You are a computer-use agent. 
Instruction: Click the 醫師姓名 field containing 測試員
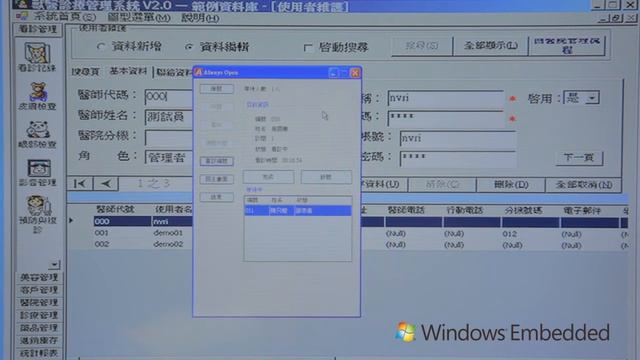click(x=168, y=117)
